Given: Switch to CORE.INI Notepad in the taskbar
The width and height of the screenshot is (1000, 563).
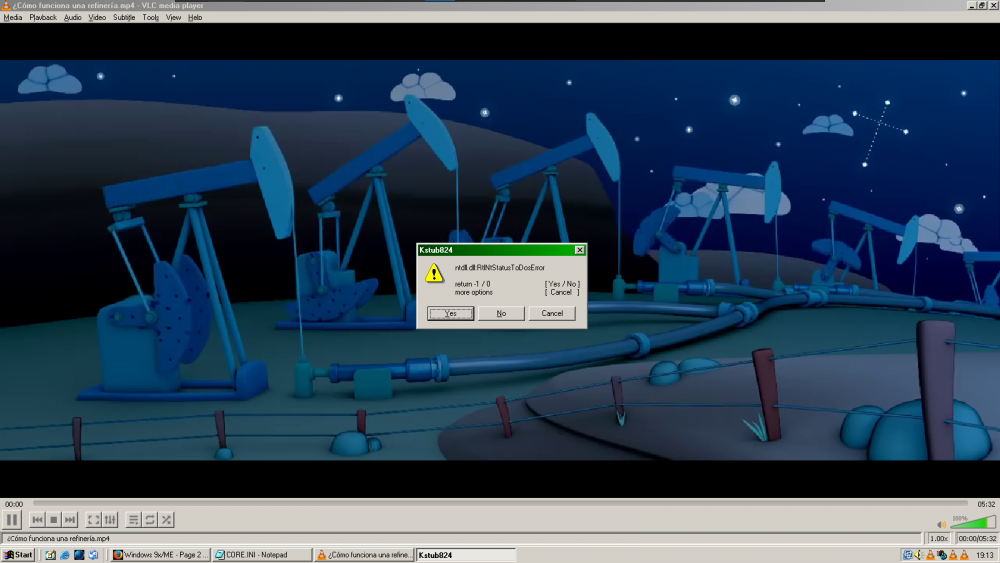Looking at the screenshot, I should click(261, 555).
